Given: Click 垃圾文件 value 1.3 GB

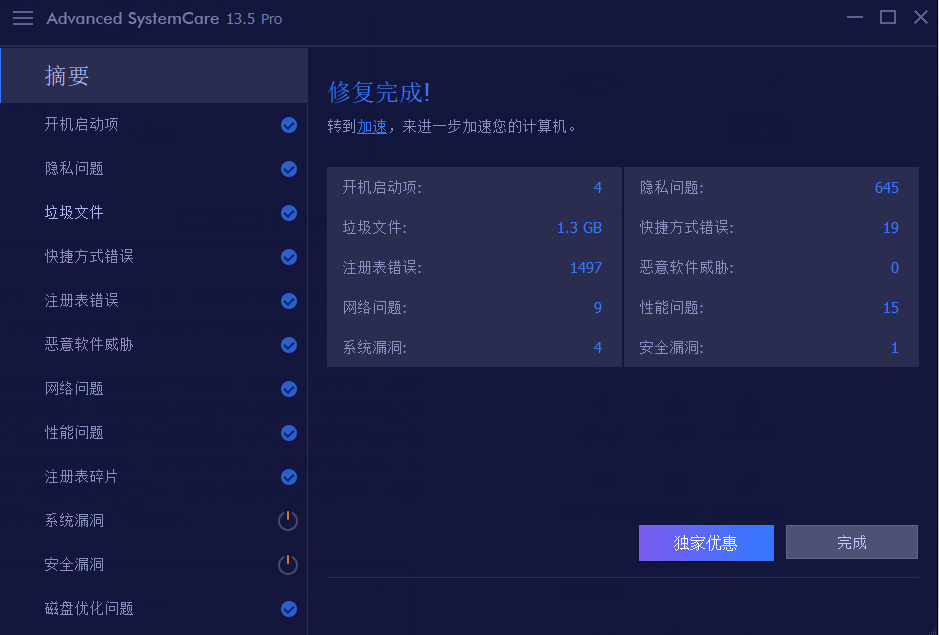Looking at the screenshot, I should (579, 228).
